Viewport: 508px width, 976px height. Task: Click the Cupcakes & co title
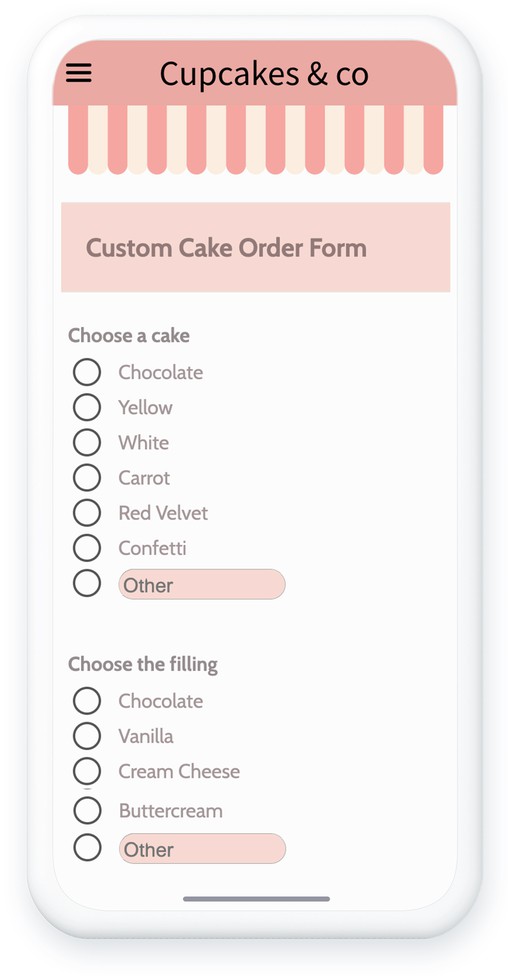click(264, 73)
